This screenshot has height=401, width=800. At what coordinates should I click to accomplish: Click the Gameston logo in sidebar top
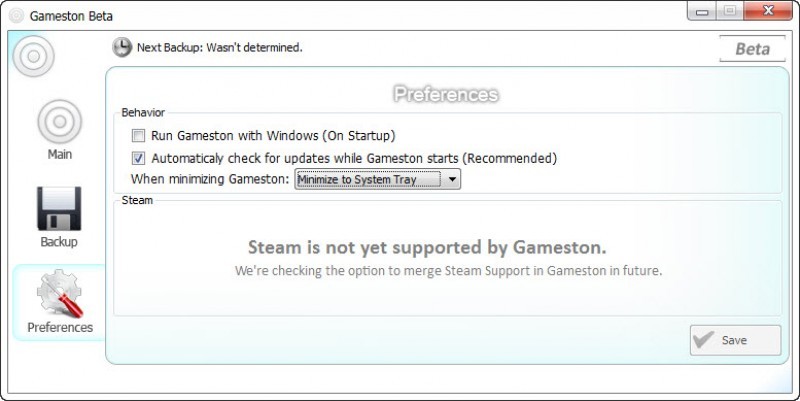34,56
